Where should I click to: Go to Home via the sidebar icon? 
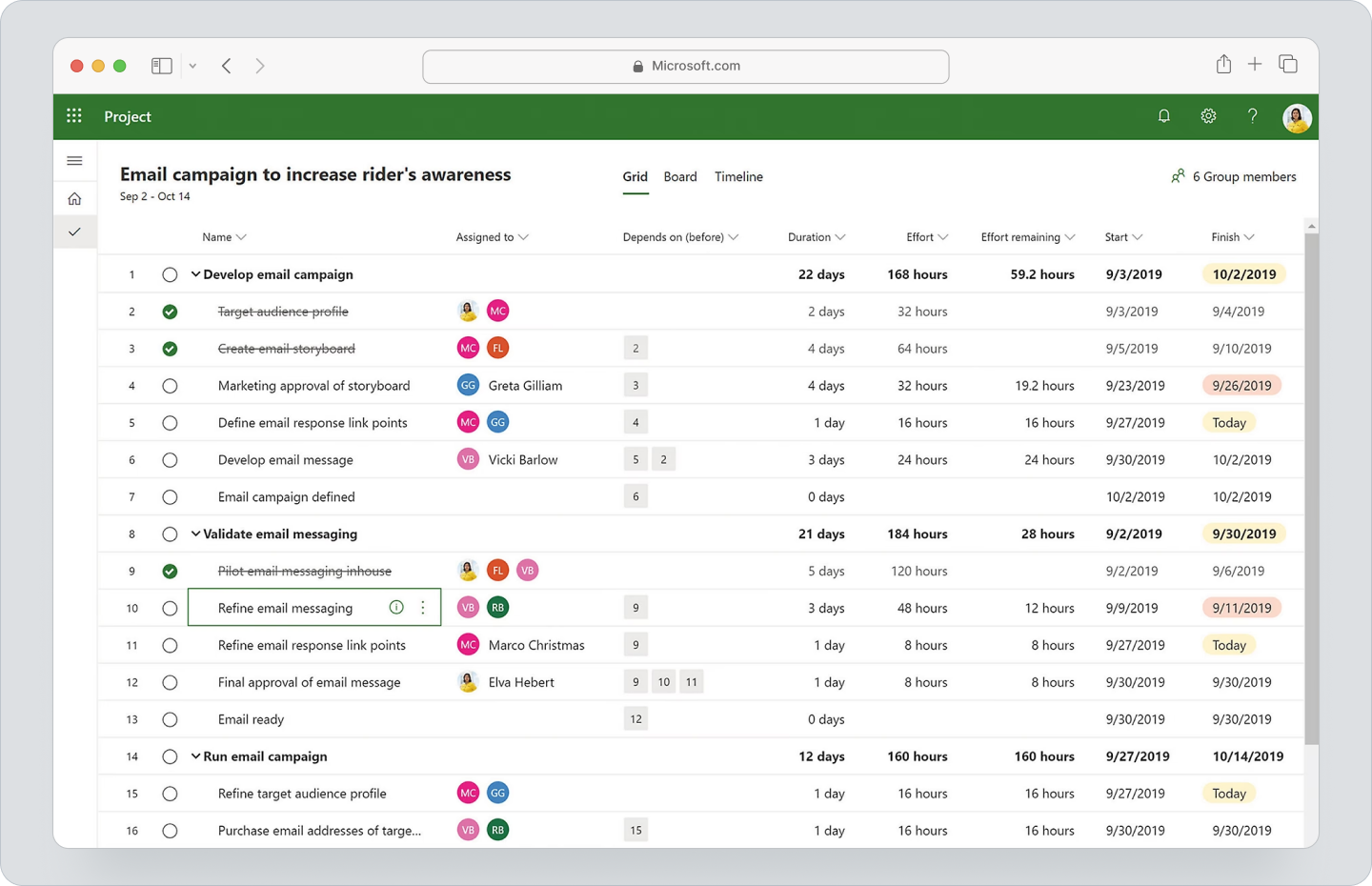click(x=74, y=198)
